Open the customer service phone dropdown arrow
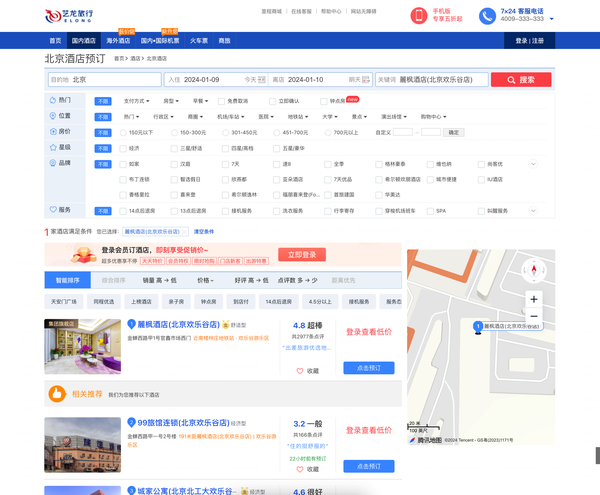The width and height of the screenshot is (600, 495). (x=551, y=19)
